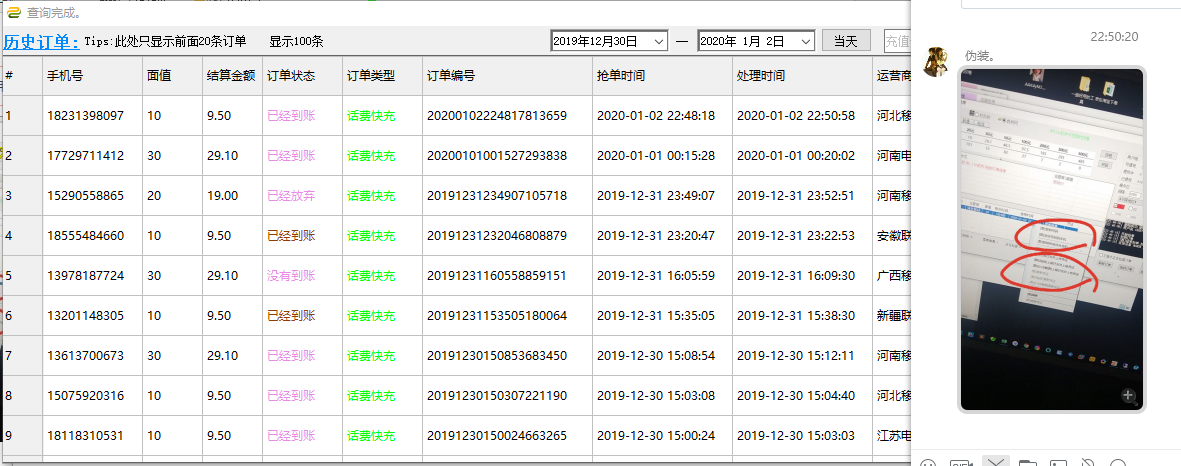Screen dimensions: 1181x466
Task: Select the 已经放弃 status in row 3
Action: (291, 196)
